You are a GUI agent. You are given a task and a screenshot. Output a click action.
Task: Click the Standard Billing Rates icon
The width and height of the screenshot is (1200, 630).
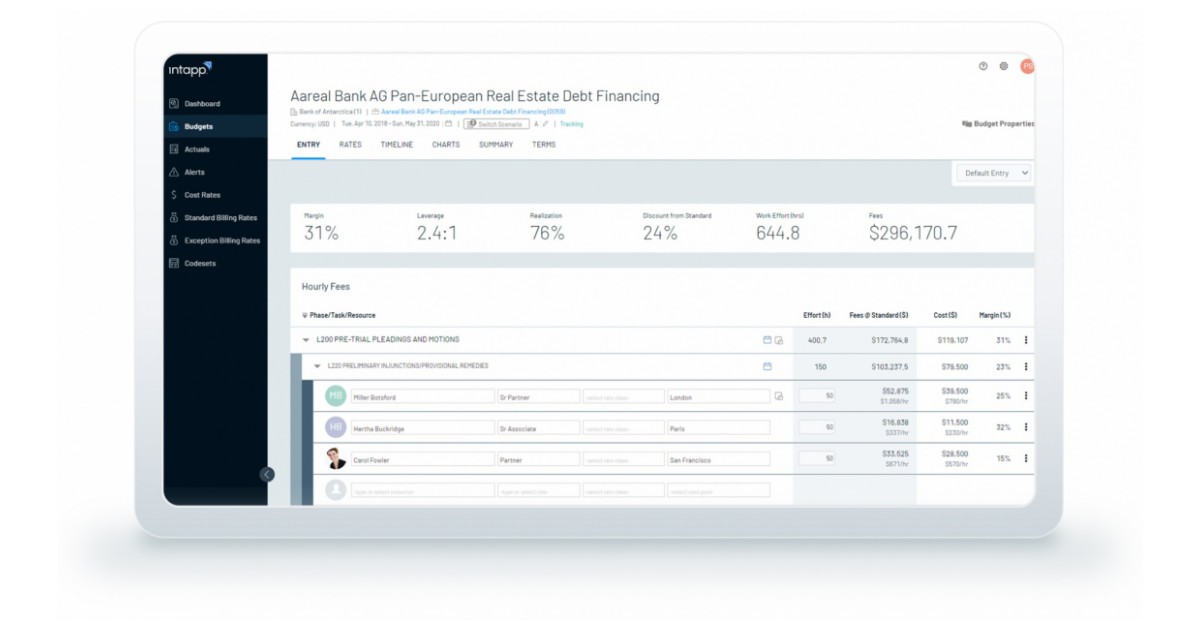tap(173, 217)
